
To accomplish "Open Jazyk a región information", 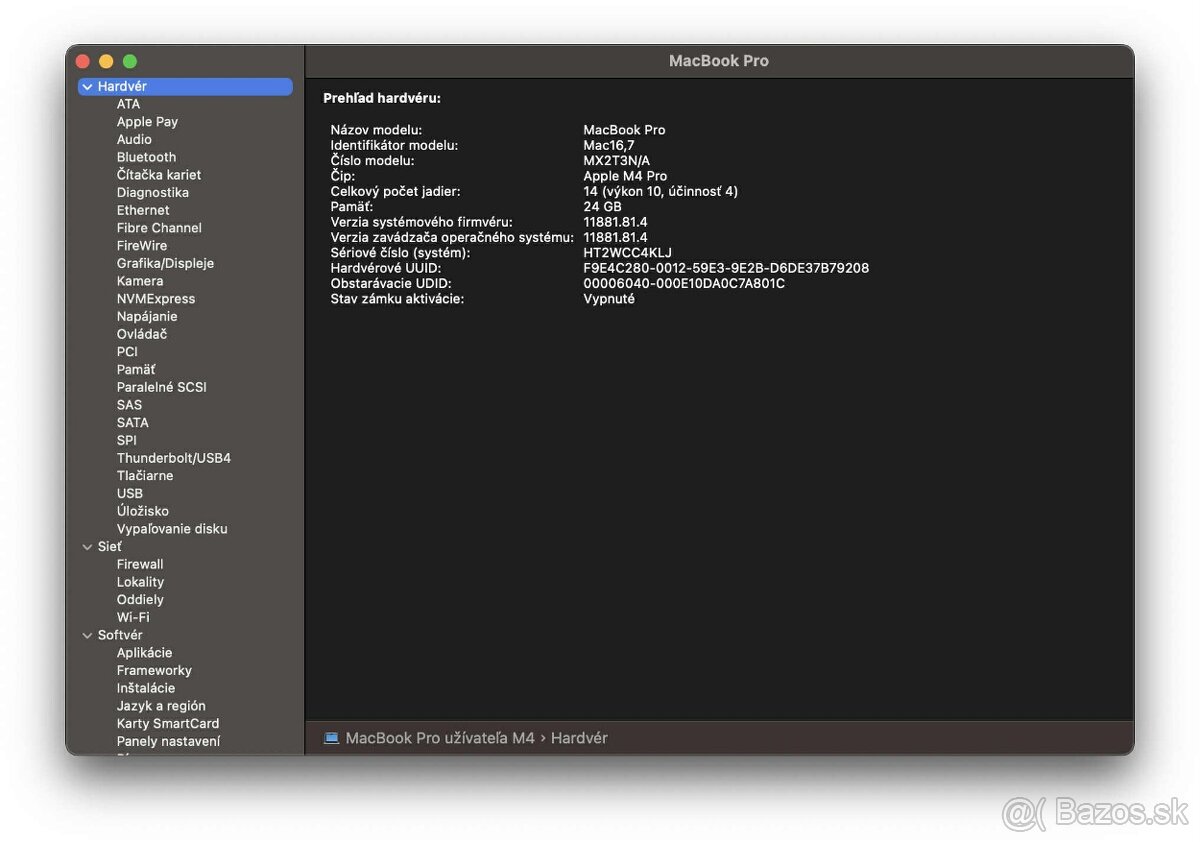I will [160, 705].
